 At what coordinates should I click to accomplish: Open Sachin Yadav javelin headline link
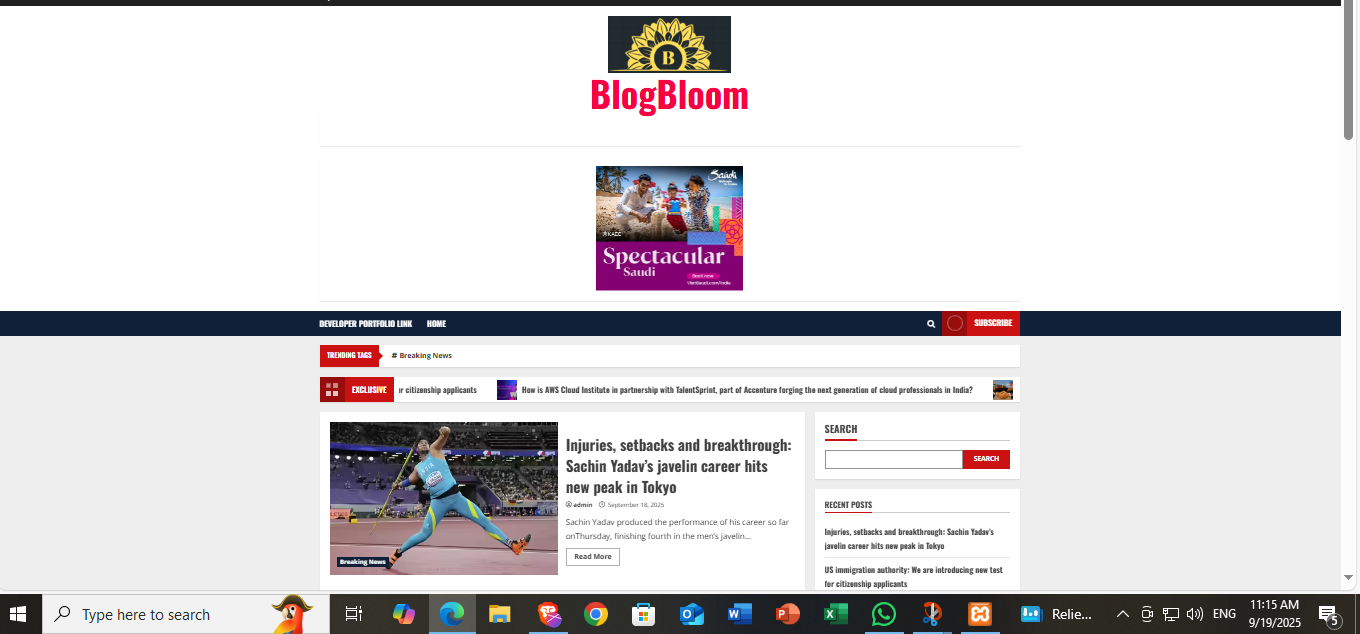click(678, 466)
